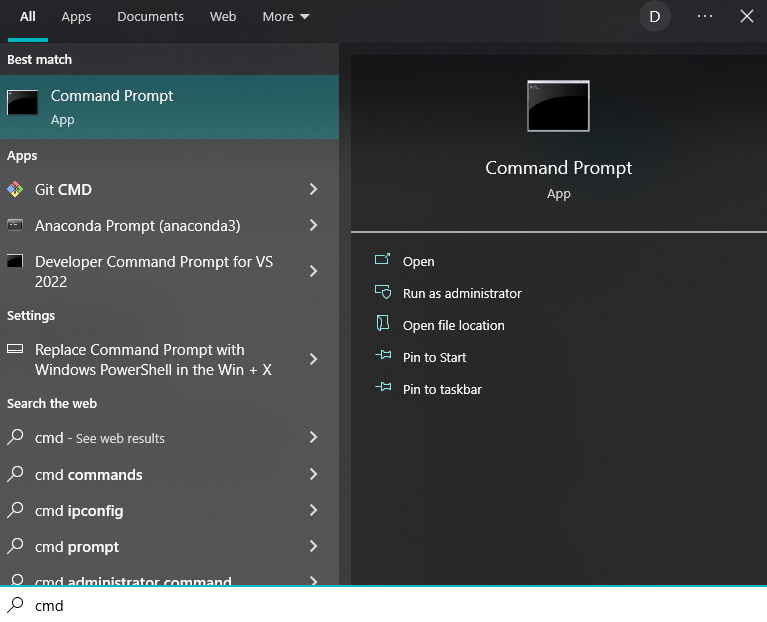Expand Git CMD options chevron
The height and width of the screenshot is (622, 767).
(314, 189)
